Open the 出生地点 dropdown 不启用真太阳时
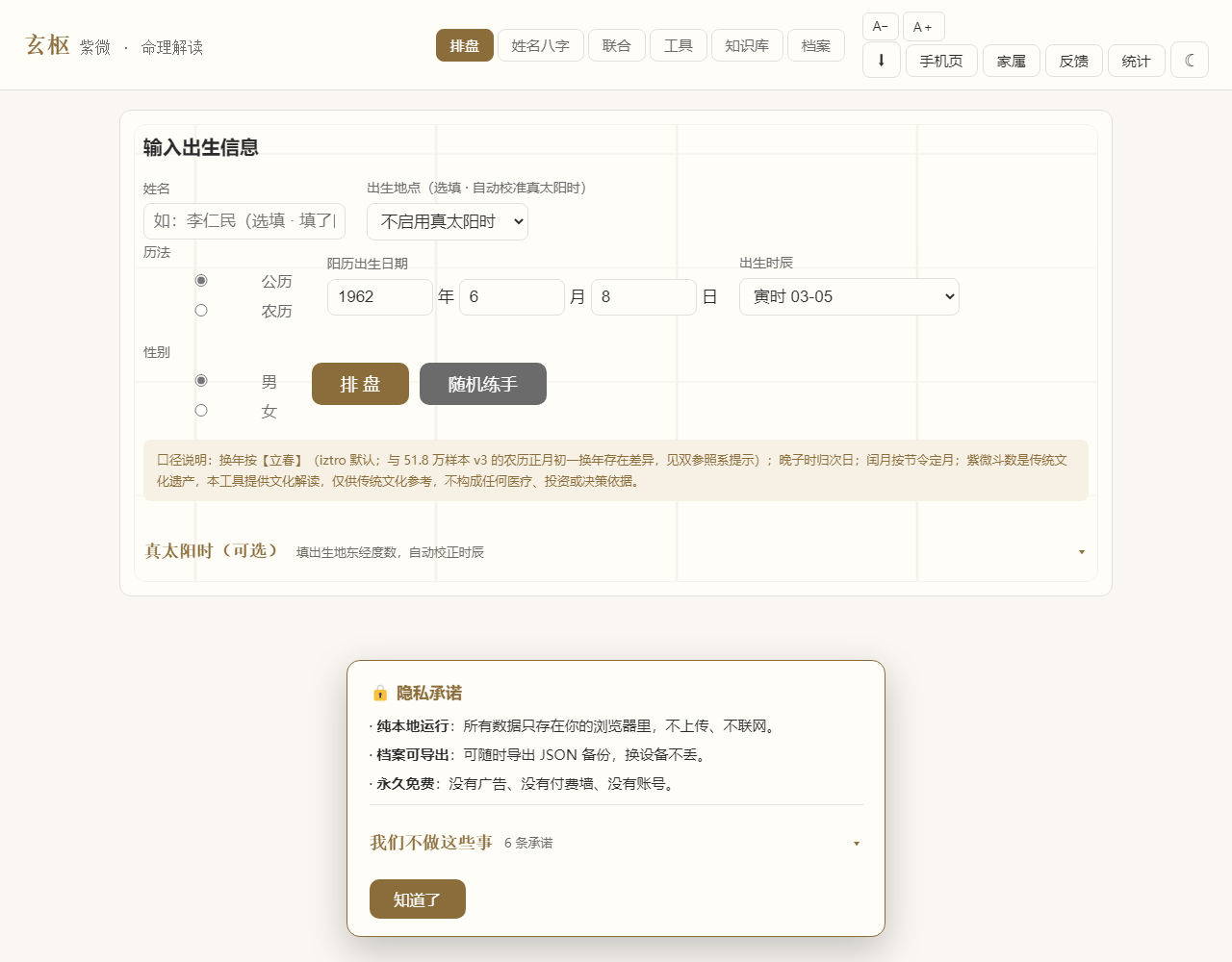 coord(448,221)
